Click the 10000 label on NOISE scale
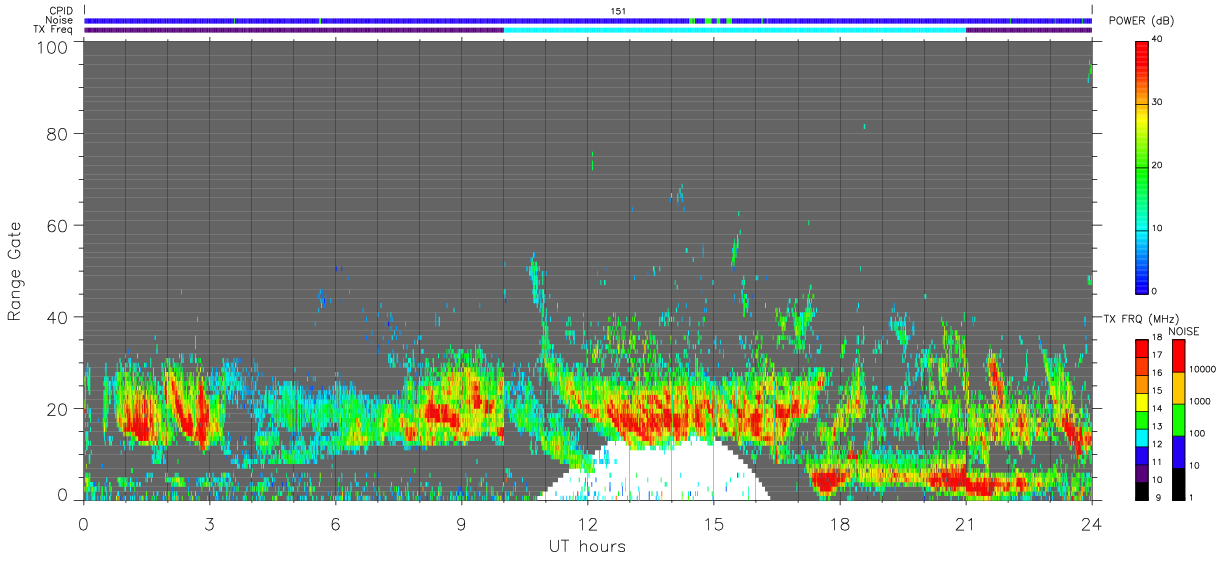Screen dimensions: 1228x567 coord(1203,369)
